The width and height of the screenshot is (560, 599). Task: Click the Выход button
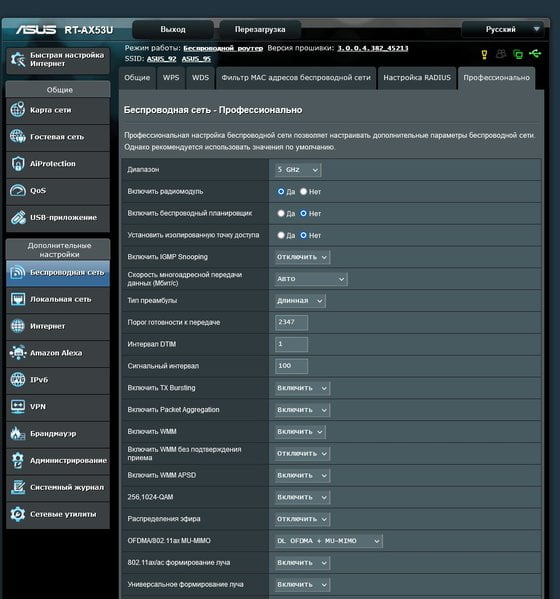[173, 29]
